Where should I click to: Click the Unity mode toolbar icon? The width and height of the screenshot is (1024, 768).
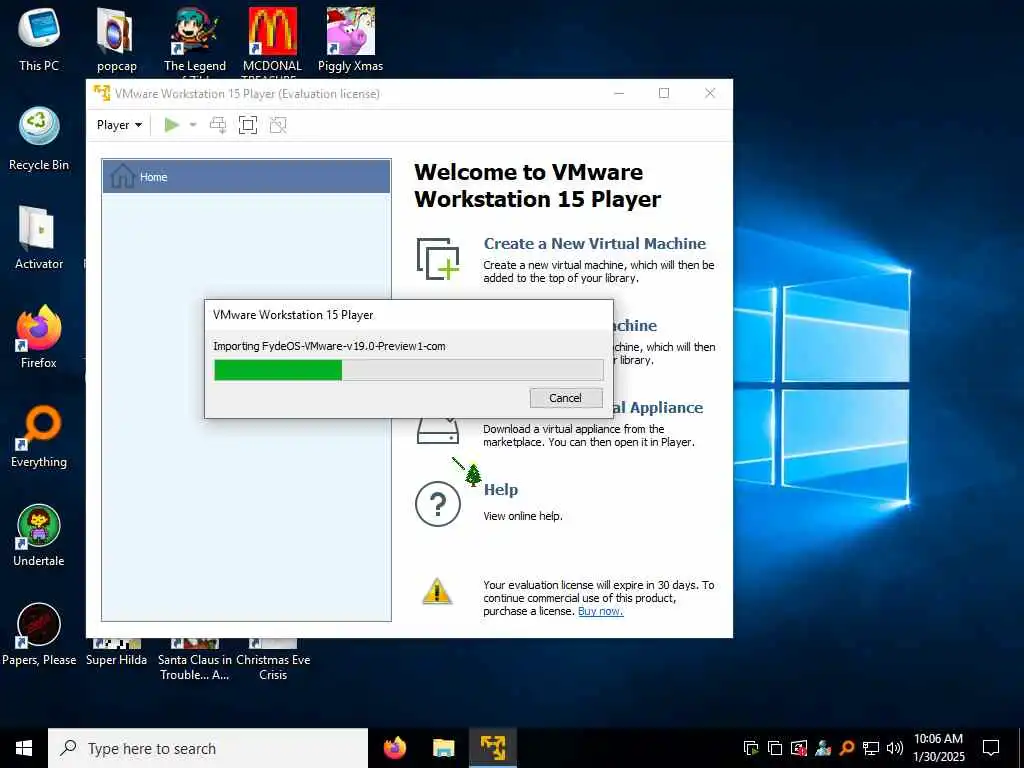[278, 125]
